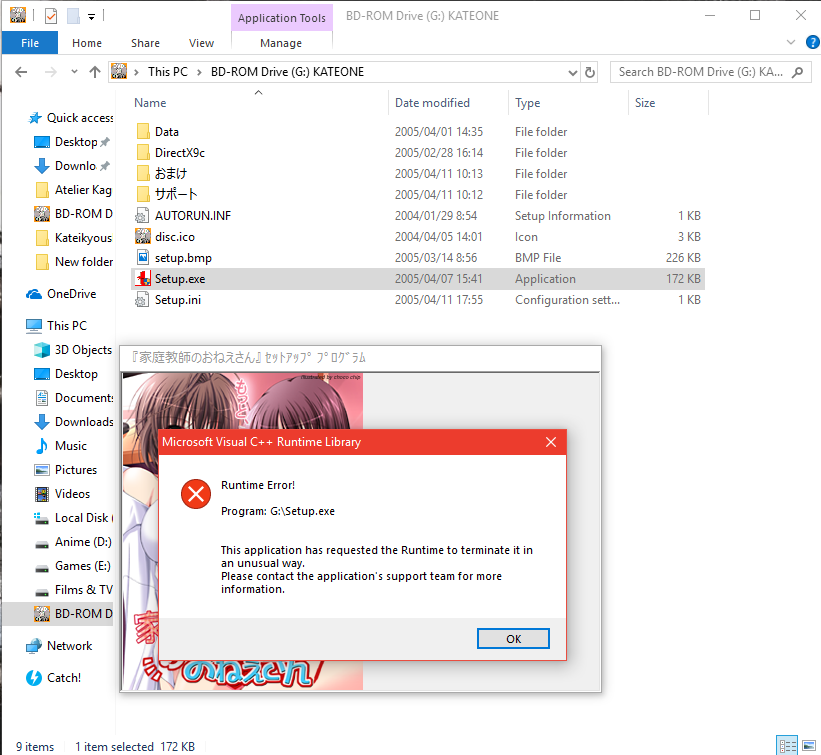Click the setup program window title bar

pos(360,358)
